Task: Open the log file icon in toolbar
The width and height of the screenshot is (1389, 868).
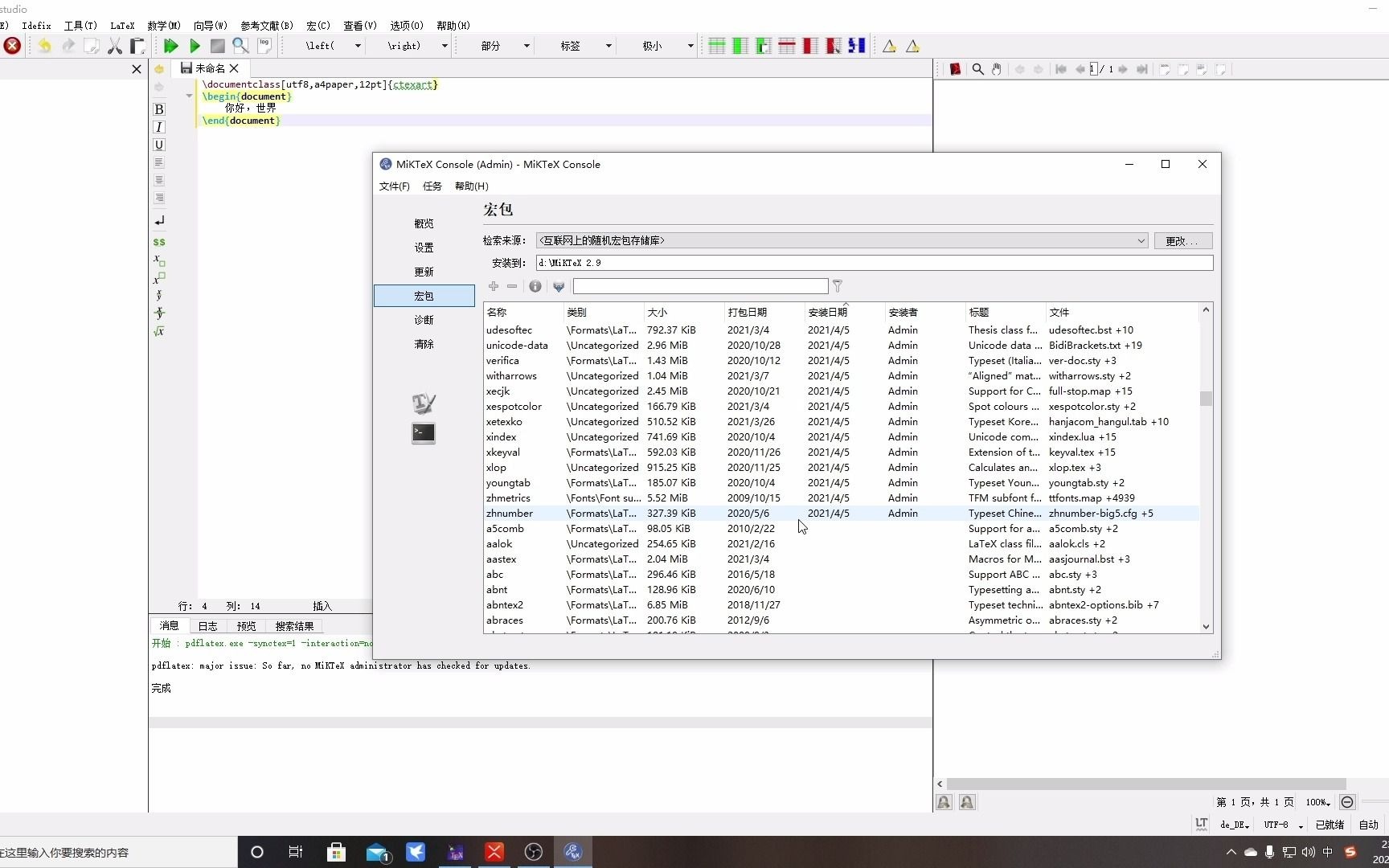Action: 264,46
